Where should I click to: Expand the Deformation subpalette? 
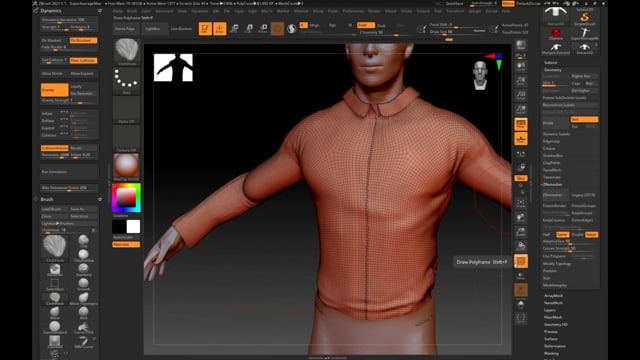pyautogui.click(x=555, y=346)
